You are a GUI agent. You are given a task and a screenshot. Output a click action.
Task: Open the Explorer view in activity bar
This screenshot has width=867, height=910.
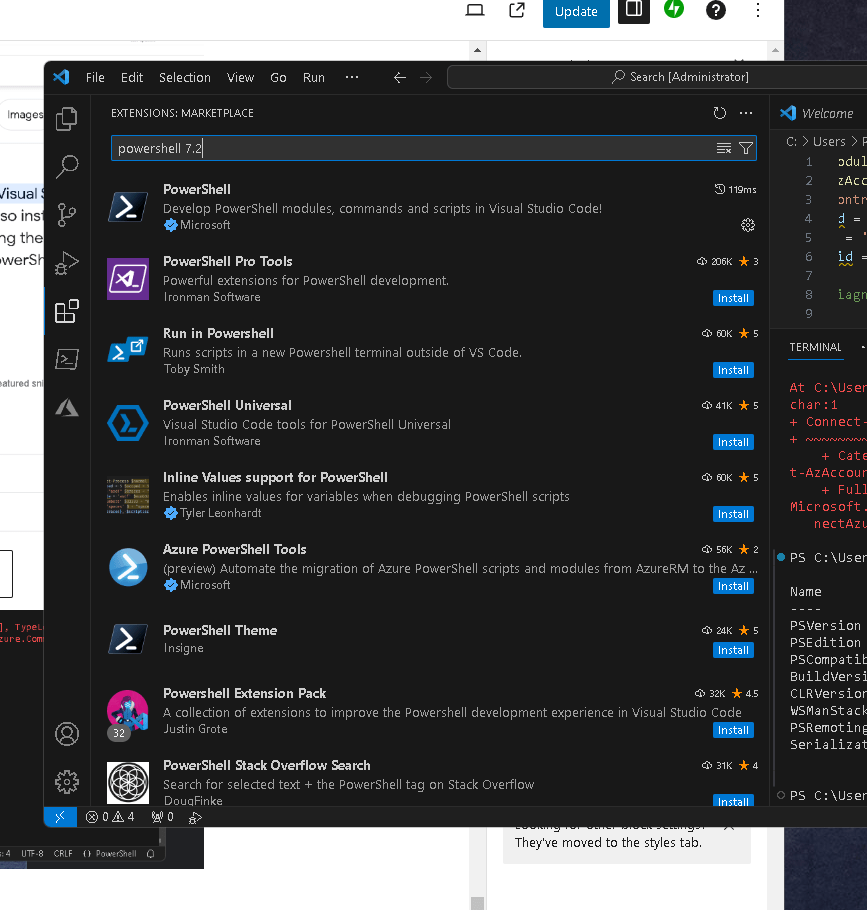point(67,119)
